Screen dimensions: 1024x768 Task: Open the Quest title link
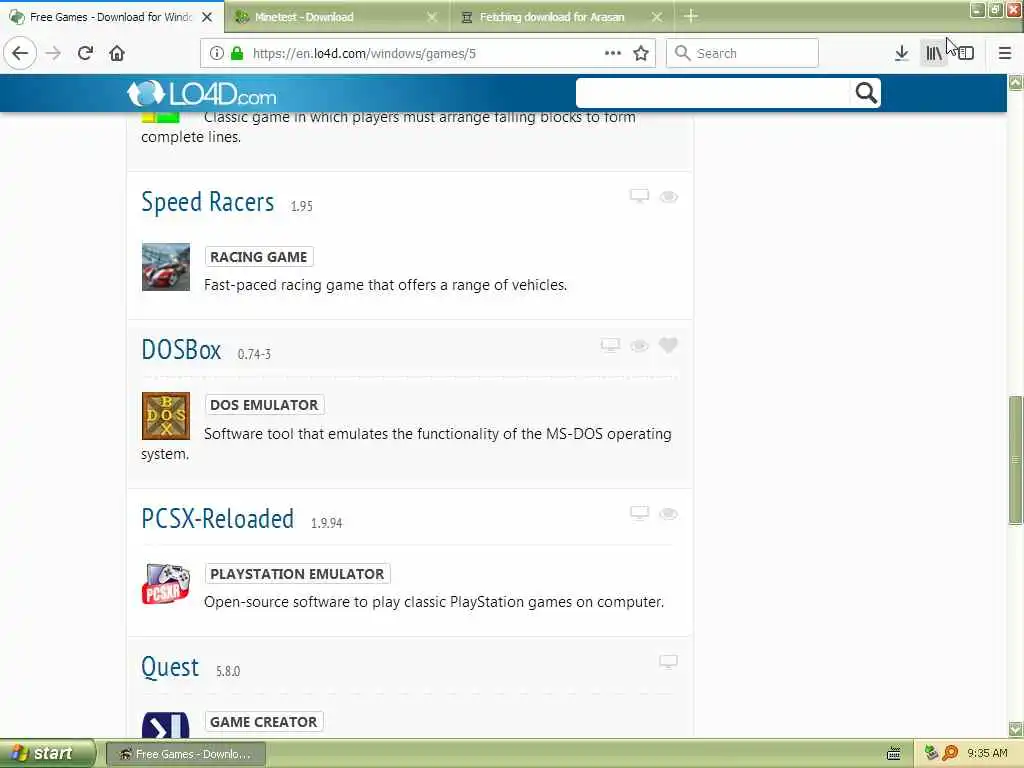170,667
